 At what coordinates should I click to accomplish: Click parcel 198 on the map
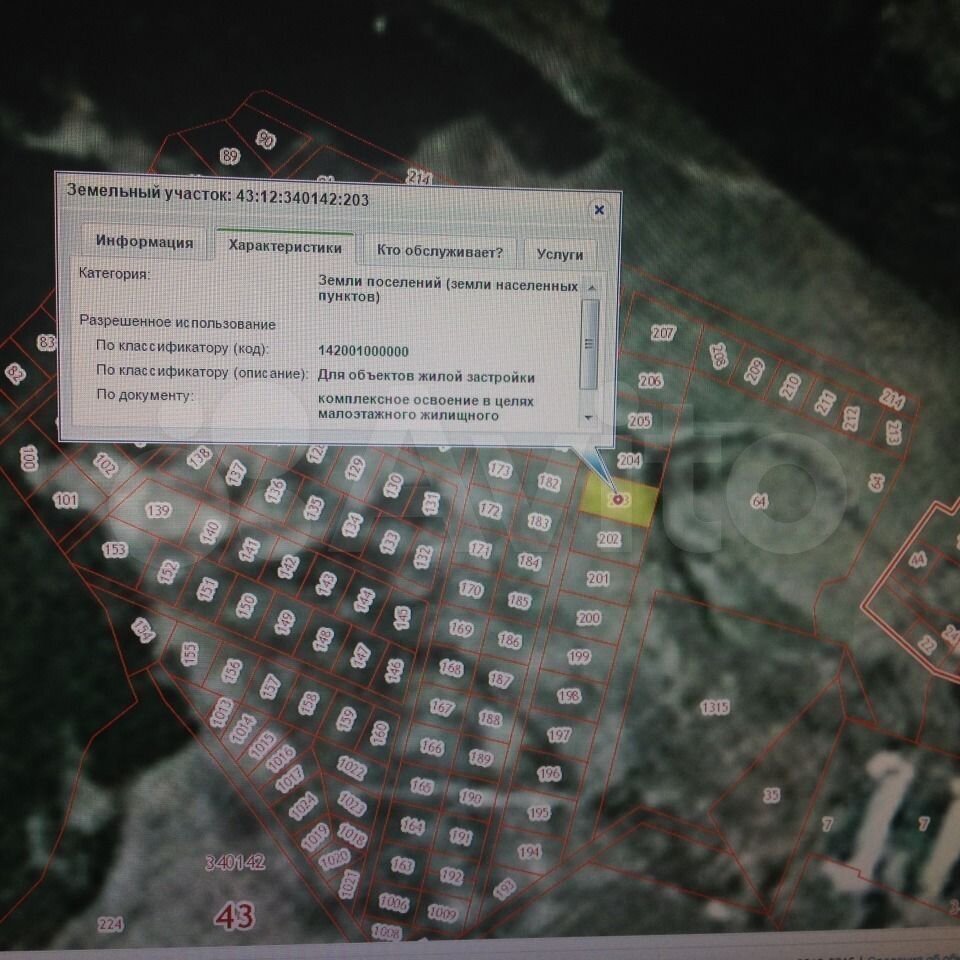[569, 696]
